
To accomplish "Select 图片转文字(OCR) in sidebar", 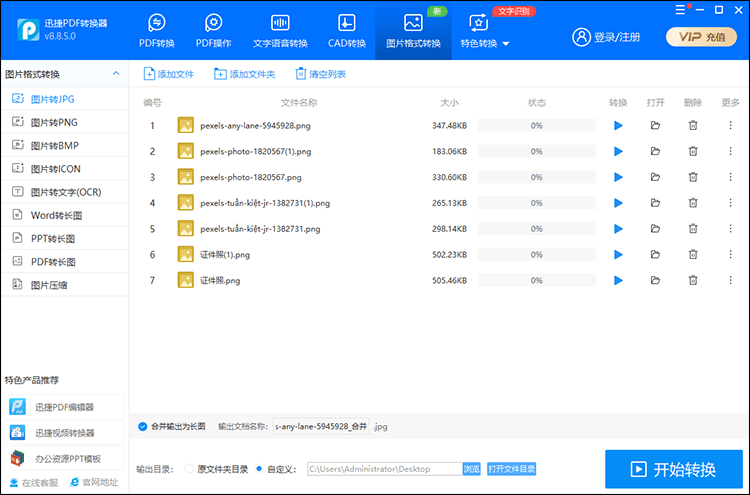I will coord(65,192).
